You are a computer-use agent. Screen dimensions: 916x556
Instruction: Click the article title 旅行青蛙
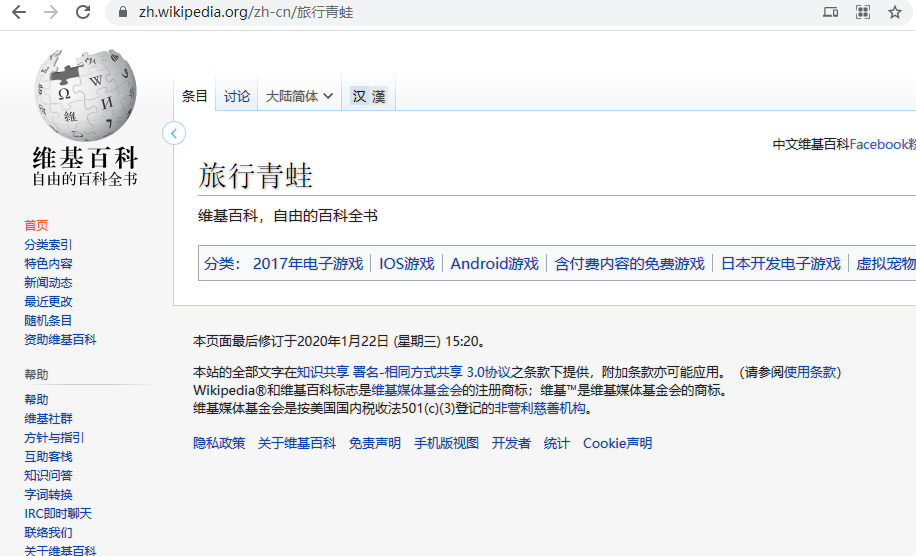255,176
